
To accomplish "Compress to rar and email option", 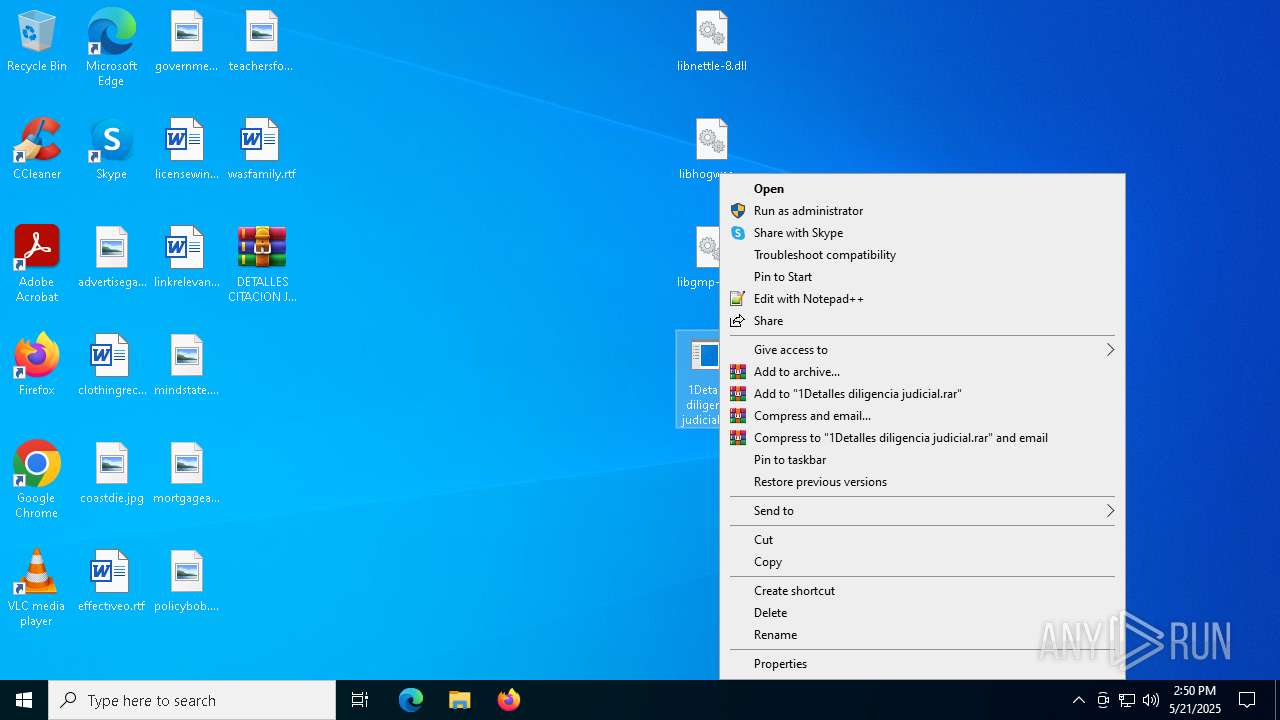I will point(922,438).
